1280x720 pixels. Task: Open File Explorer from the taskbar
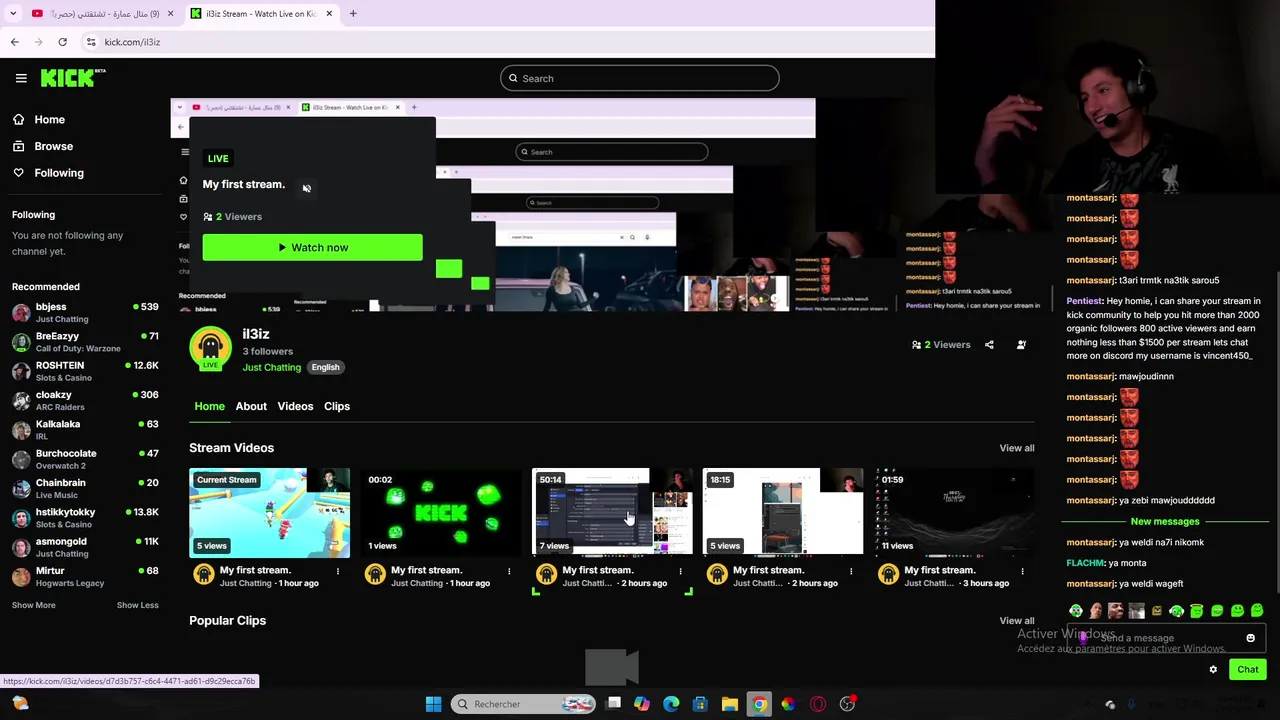pos(730,704)
